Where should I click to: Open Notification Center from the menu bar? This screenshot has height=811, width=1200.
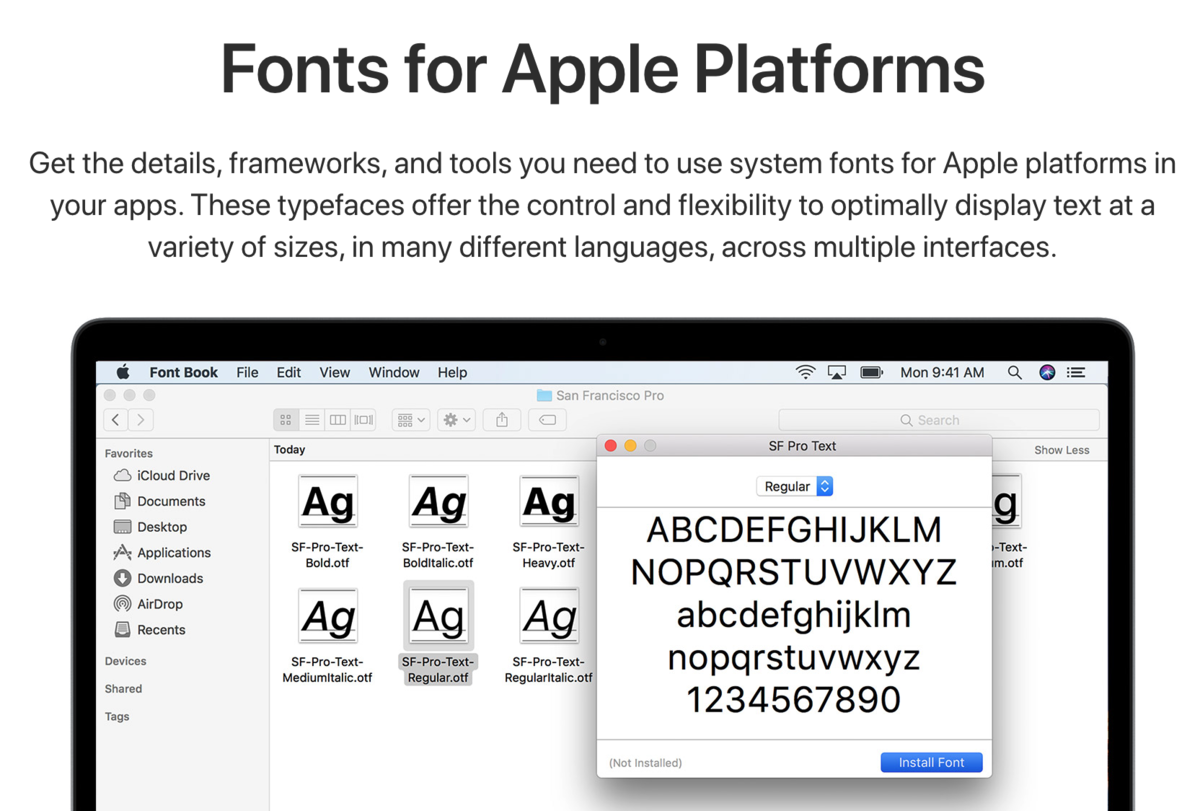[1076, 372]
